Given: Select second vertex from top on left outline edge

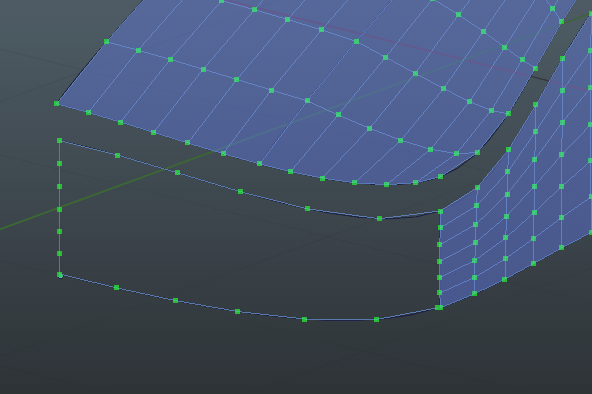Looking at the screenshot, I should pos(59,163).
